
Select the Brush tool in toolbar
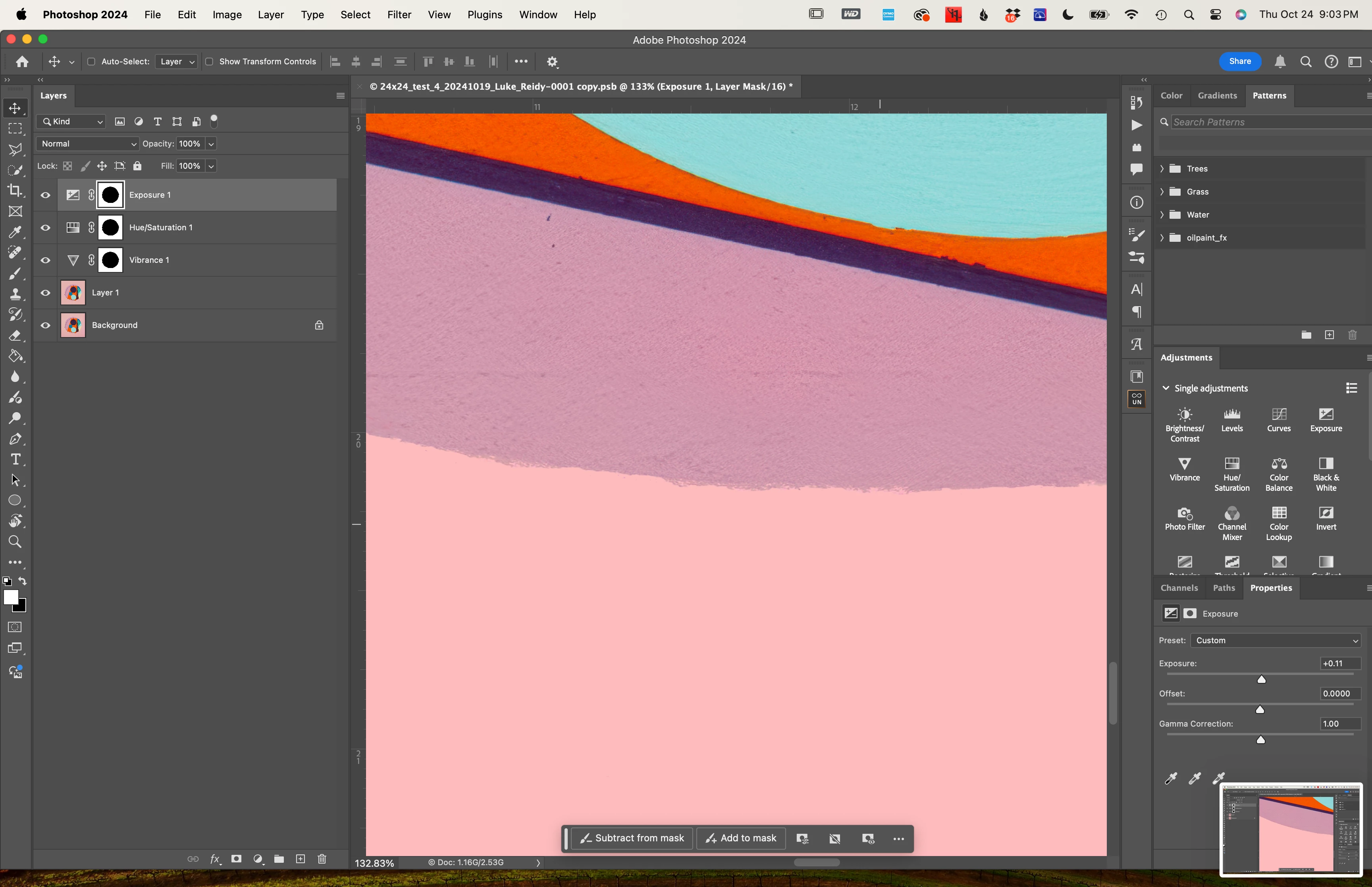[x=15, y=274]
